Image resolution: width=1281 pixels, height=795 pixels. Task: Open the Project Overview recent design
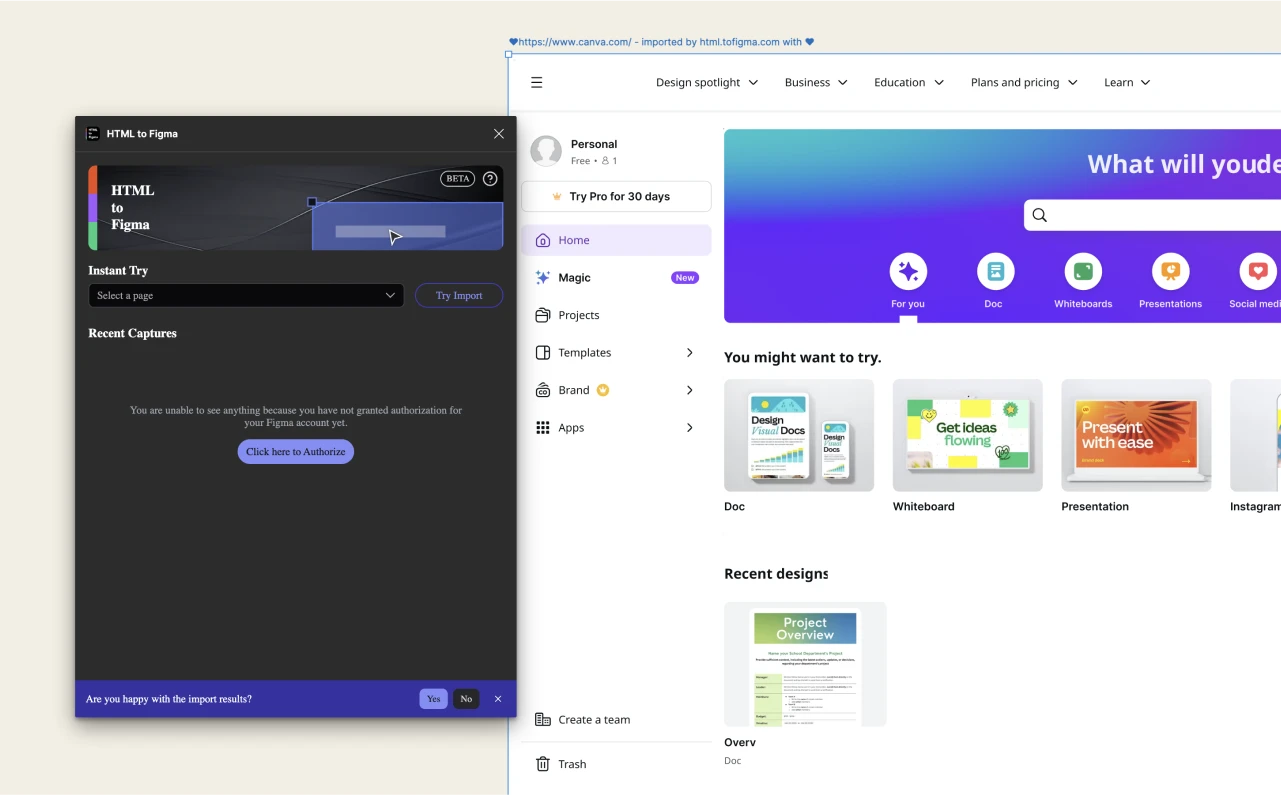click(805, 664)
